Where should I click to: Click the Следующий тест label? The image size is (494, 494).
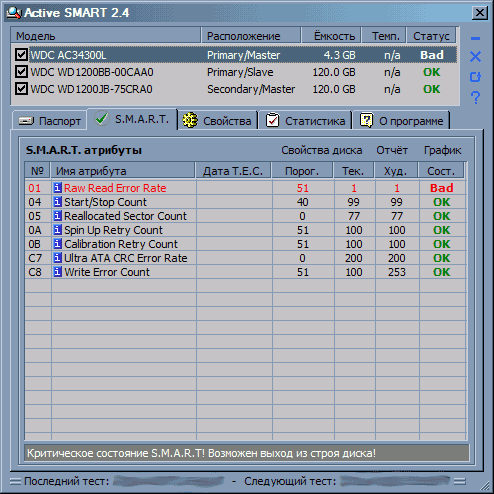(290, 481)
